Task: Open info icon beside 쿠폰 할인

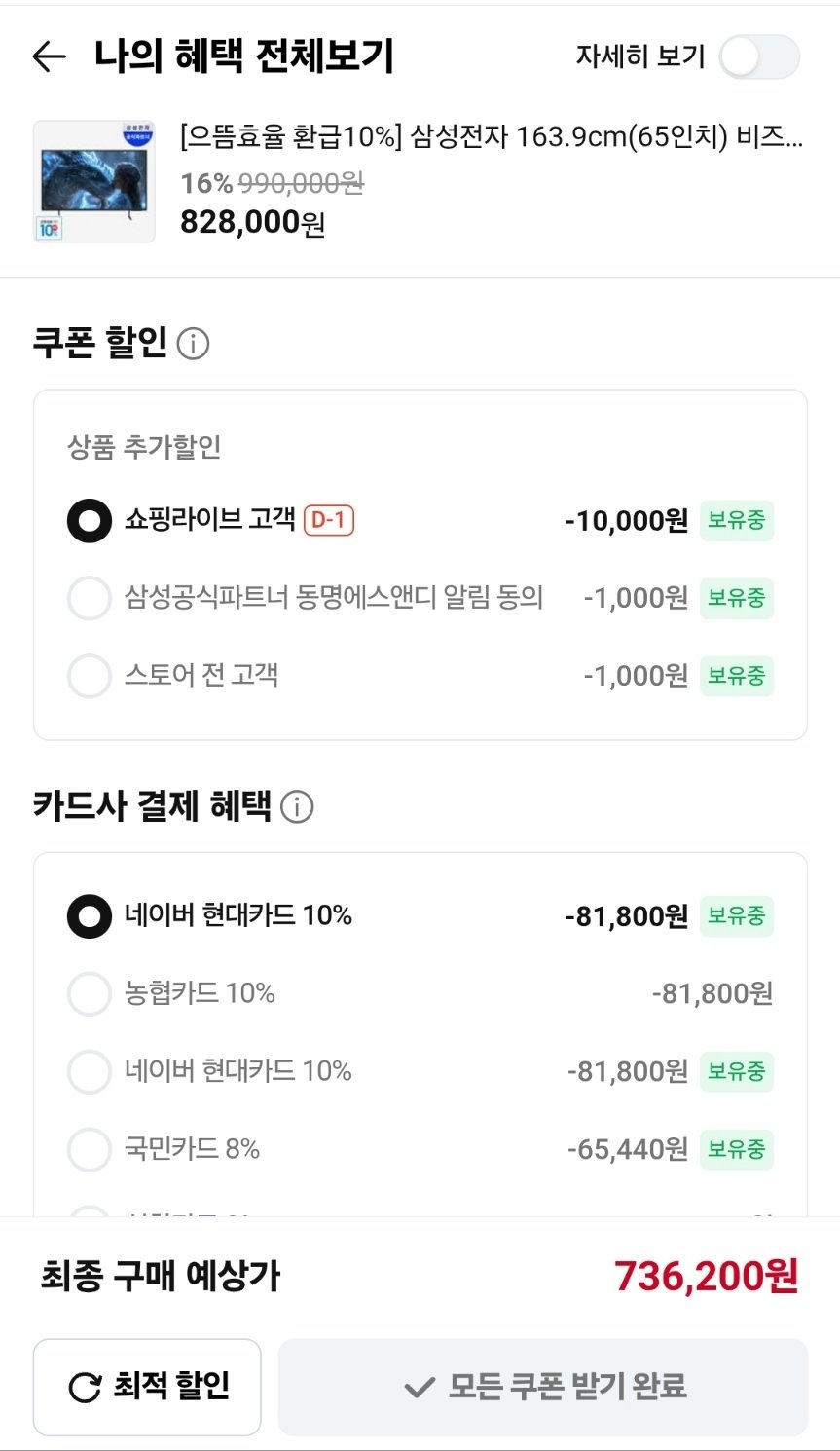Action: tap(193, 344)
